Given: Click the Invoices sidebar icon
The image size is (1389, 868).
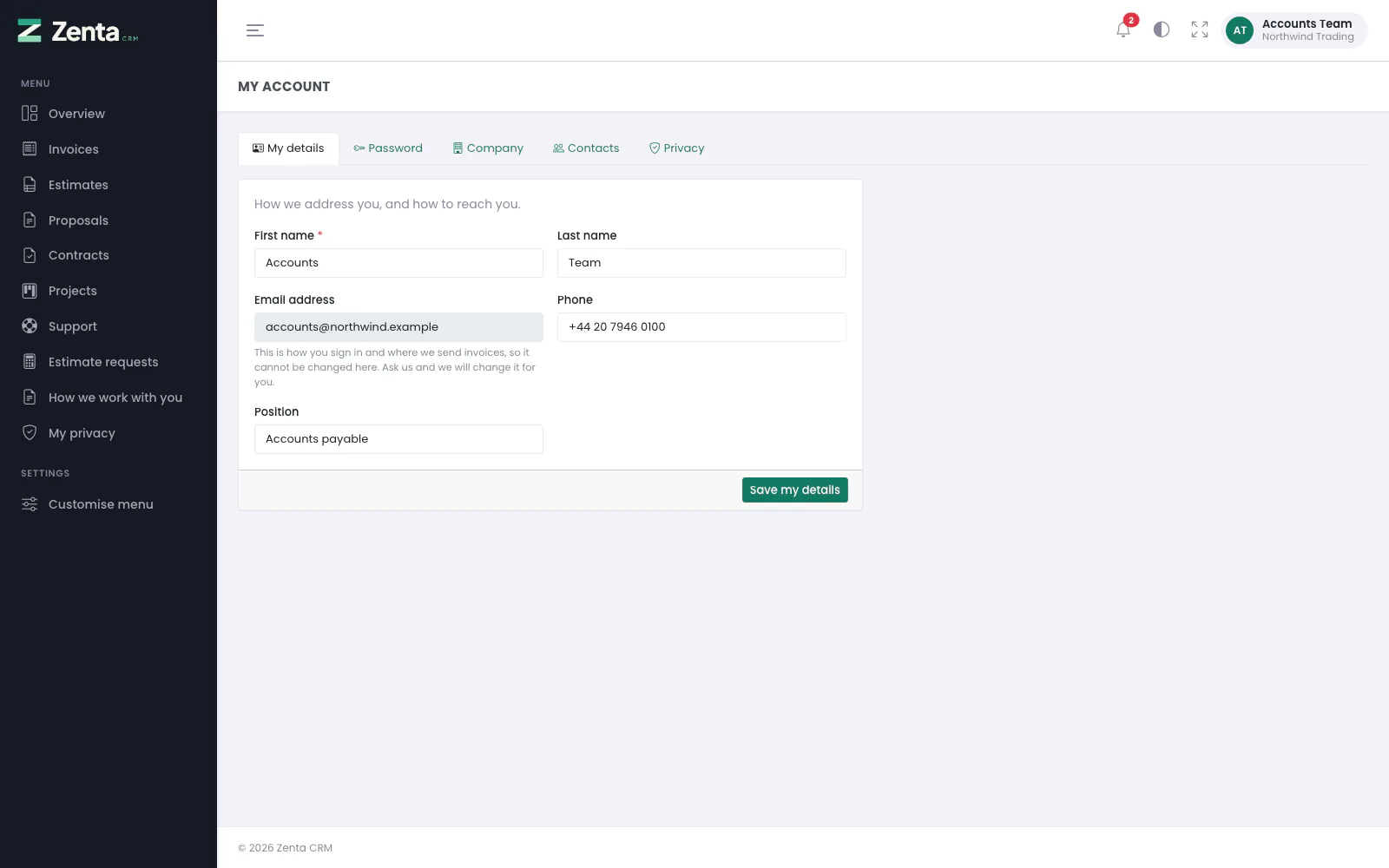Looking at the screenshot, I should (30, 148).
